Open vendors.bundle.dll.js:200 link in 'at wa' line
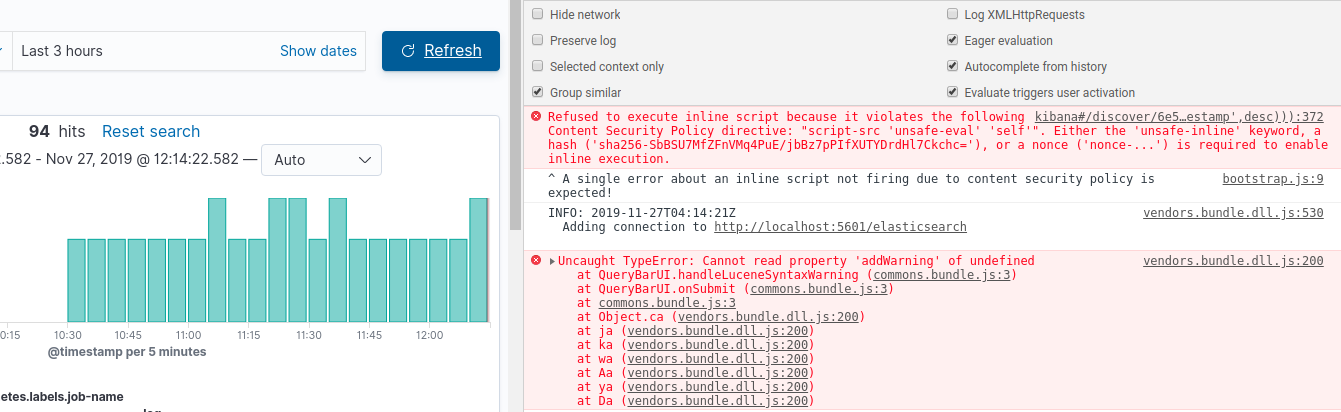1341x412 pixels. click(x=717, y=359)
